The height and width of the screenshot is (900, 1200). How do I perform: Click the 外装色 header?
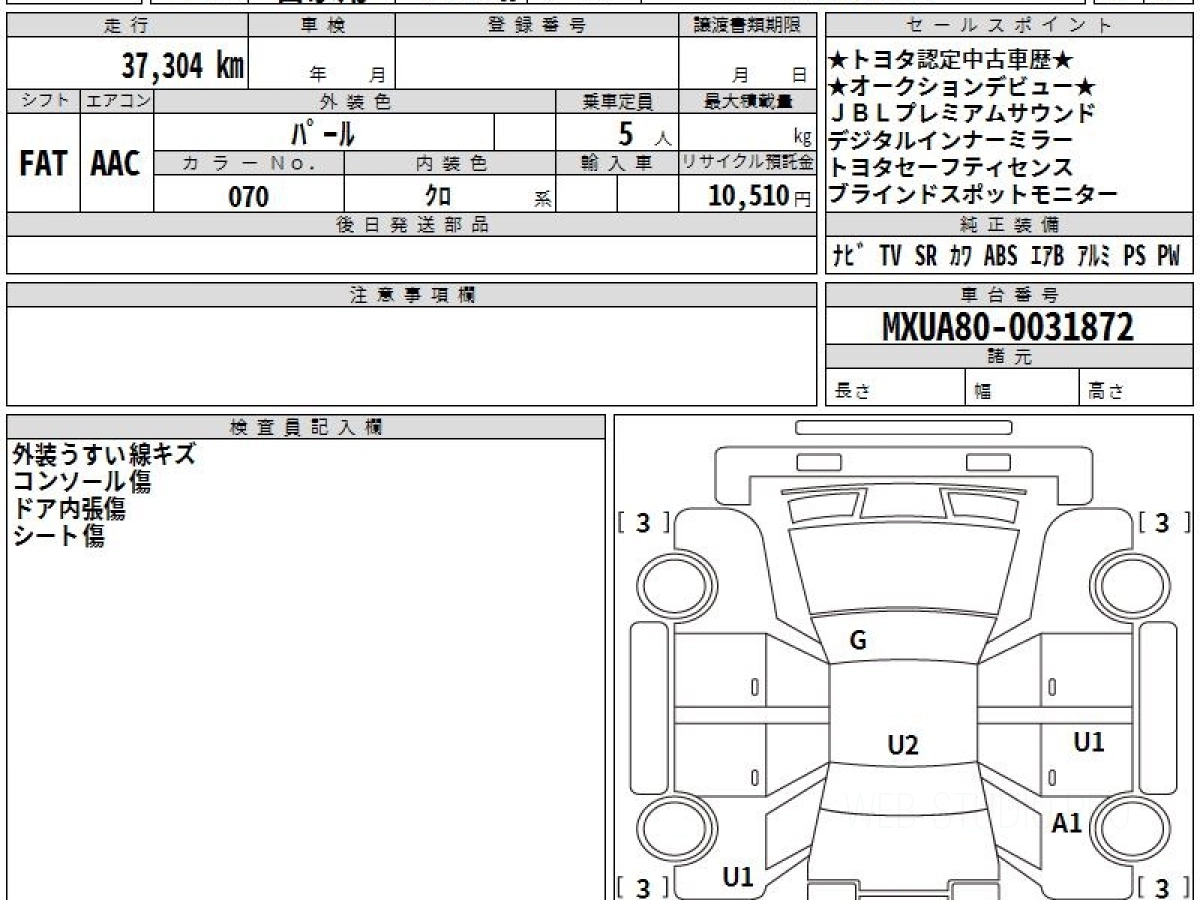pos(355,101)
